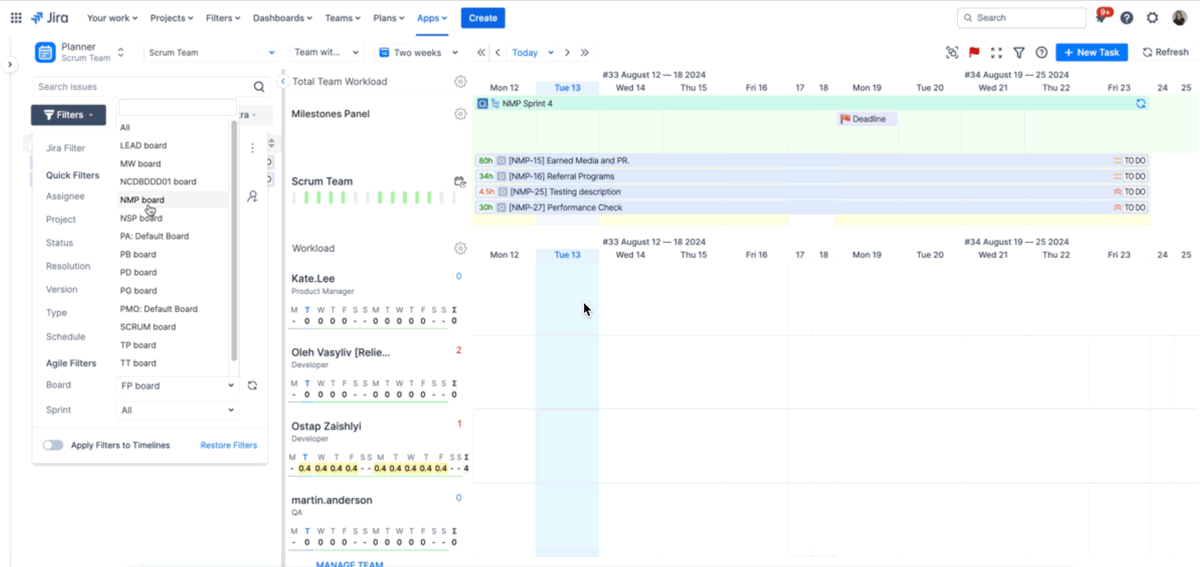The height and width of the screenshot is (567, 1200).
Task: Click the red flag milestone icon
Action: pos(974,53)
